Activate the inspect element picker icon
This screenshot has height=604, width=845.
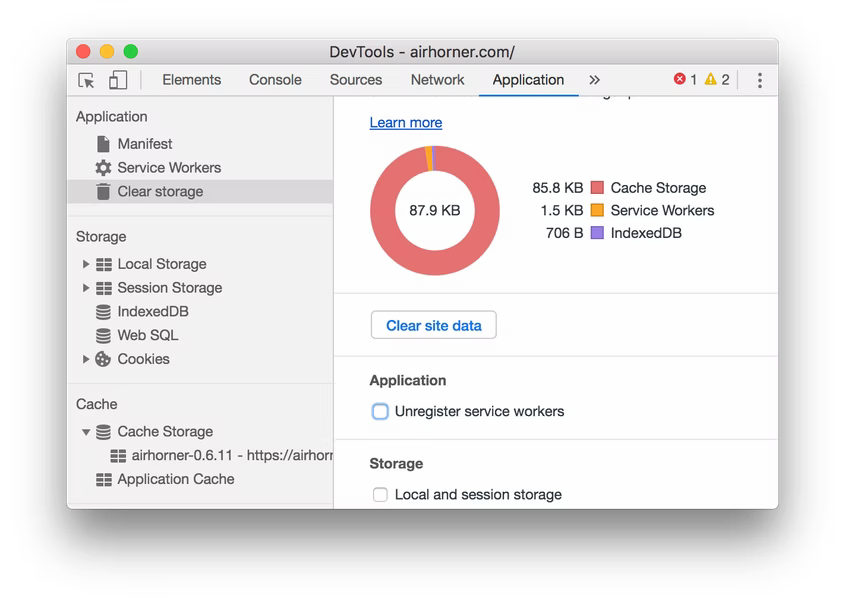86,80
